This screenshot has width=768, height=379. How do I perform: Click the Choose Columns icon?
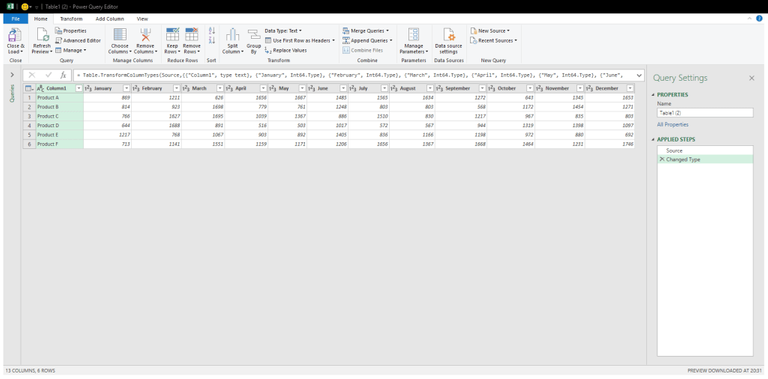click(120, 34)
